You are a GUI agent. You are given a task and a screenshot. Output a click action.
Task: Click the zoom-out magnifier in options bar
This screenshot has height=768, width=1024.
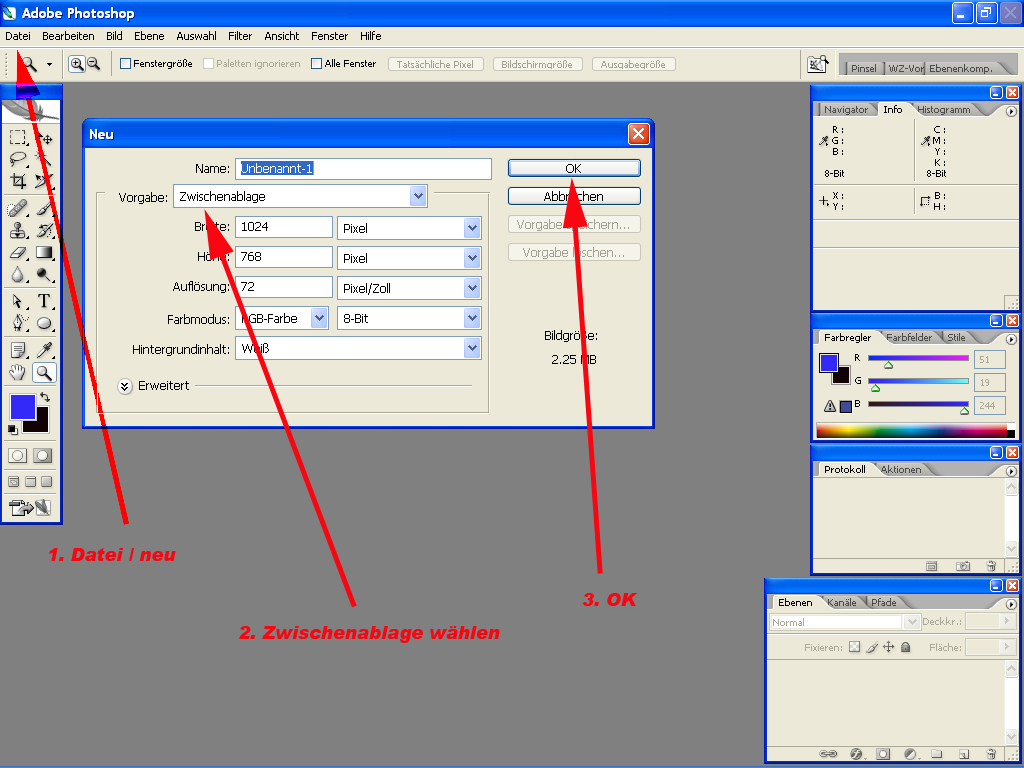click(x=93, y=63)
